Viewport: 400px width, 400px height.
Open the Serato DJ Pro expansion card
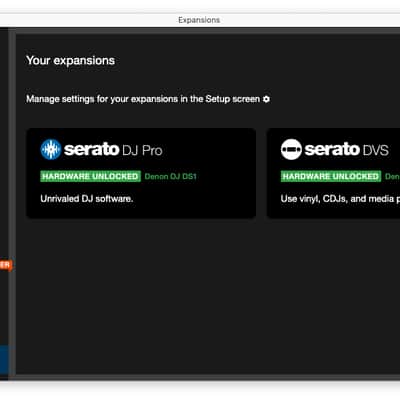pos(141,173)
